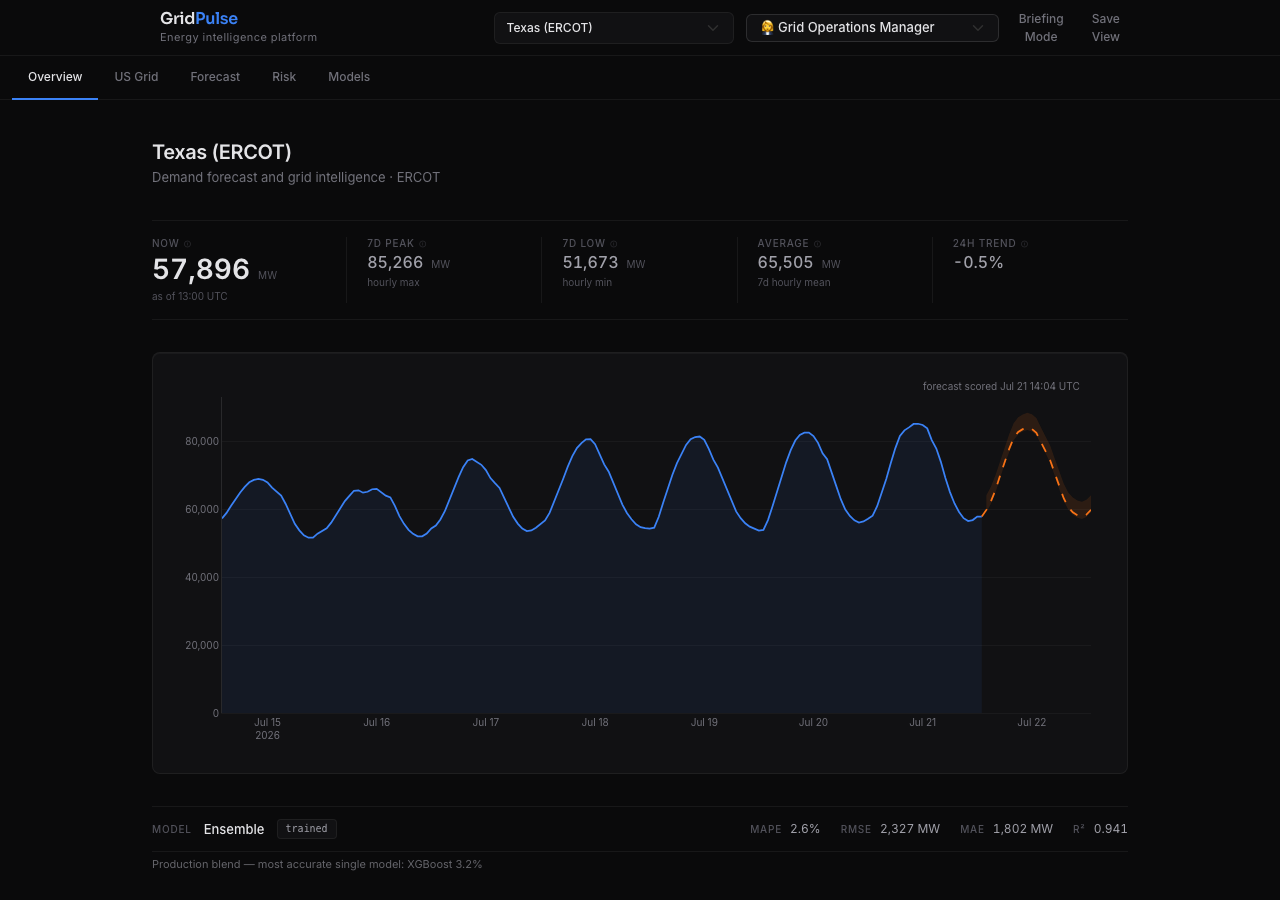Click the MAE 1,802 MW metric
This screenshot has width=1280, height=900.
coord(1006,829)
